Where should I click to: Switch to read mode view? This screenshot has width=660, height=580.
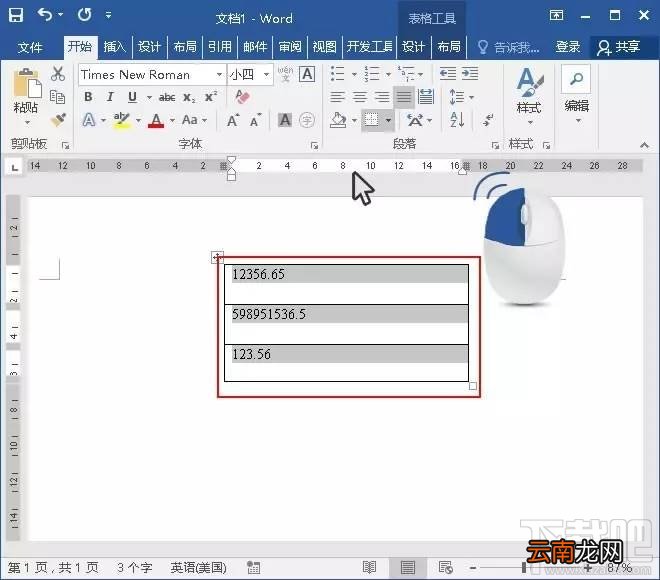coord(369,567)
